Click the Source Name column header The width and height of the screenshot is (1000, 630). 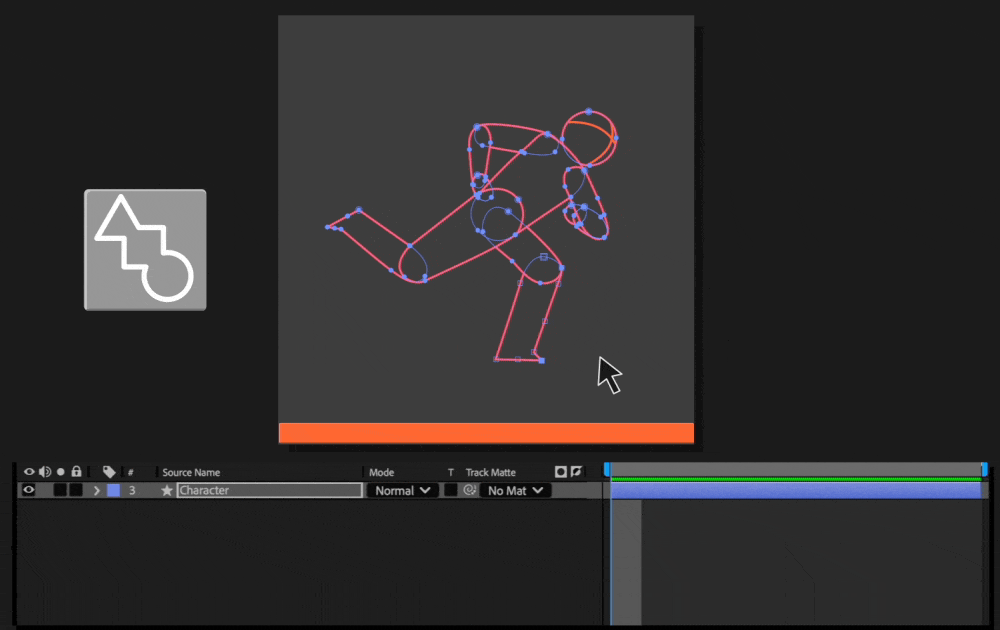coord(191,472)
